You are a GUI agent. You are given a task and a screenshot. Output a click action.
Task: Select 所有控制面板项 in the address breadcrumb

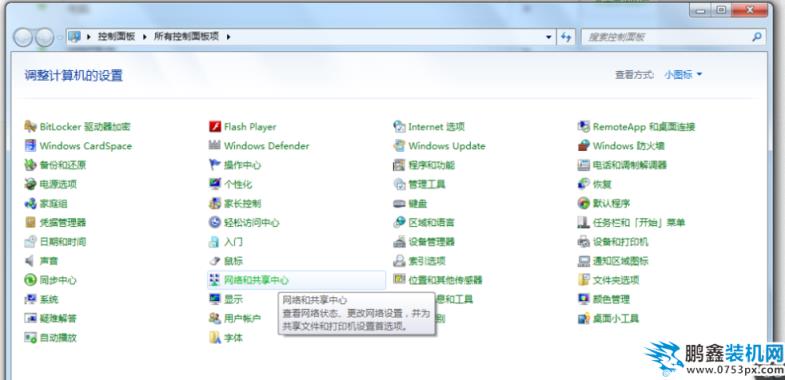coord(186,37)
